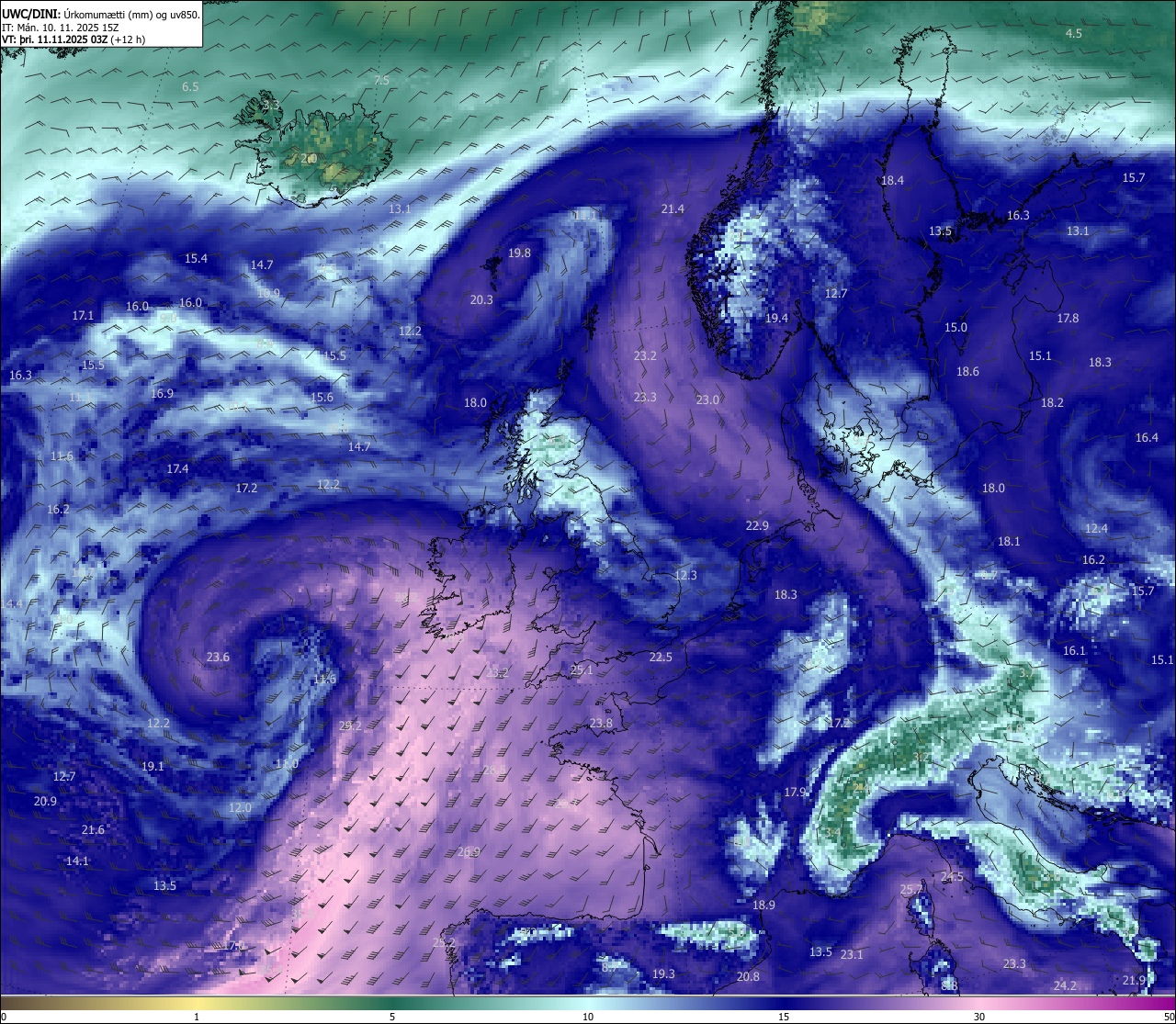This screenshot has width=1176, height=1024.
Task: Select the 19.8 value in the northern low
Action: pos(519,253)
